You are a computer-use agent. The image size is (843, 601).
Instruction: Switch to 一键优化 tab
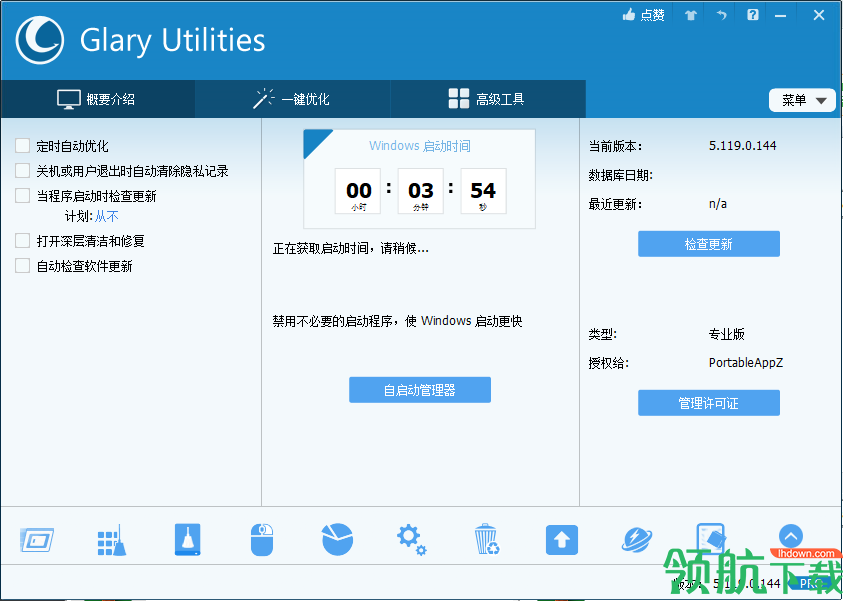pyautogui.click(x=292, y=99)
